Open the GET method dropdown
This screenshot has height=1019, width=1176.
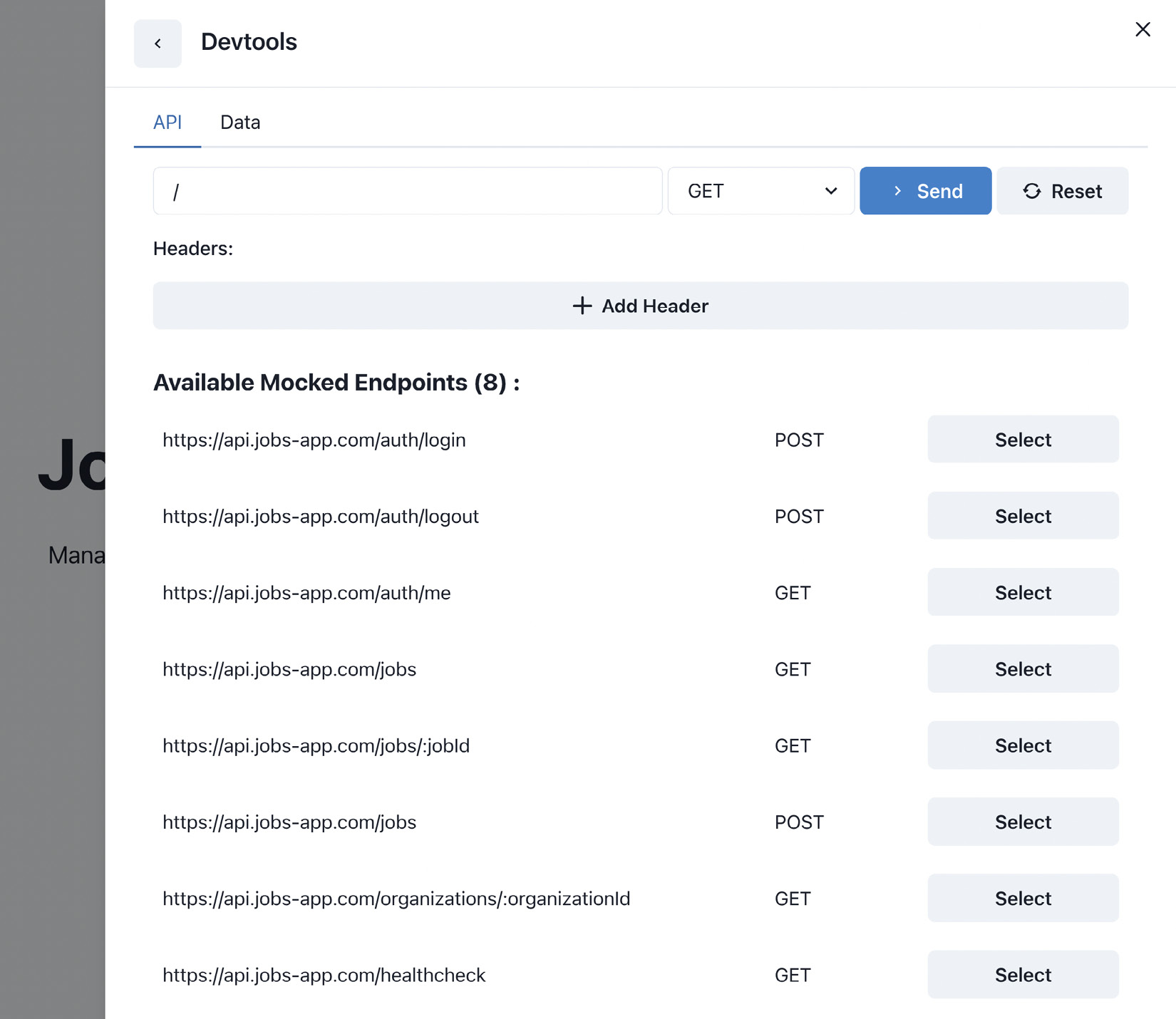tap(761, 191)
